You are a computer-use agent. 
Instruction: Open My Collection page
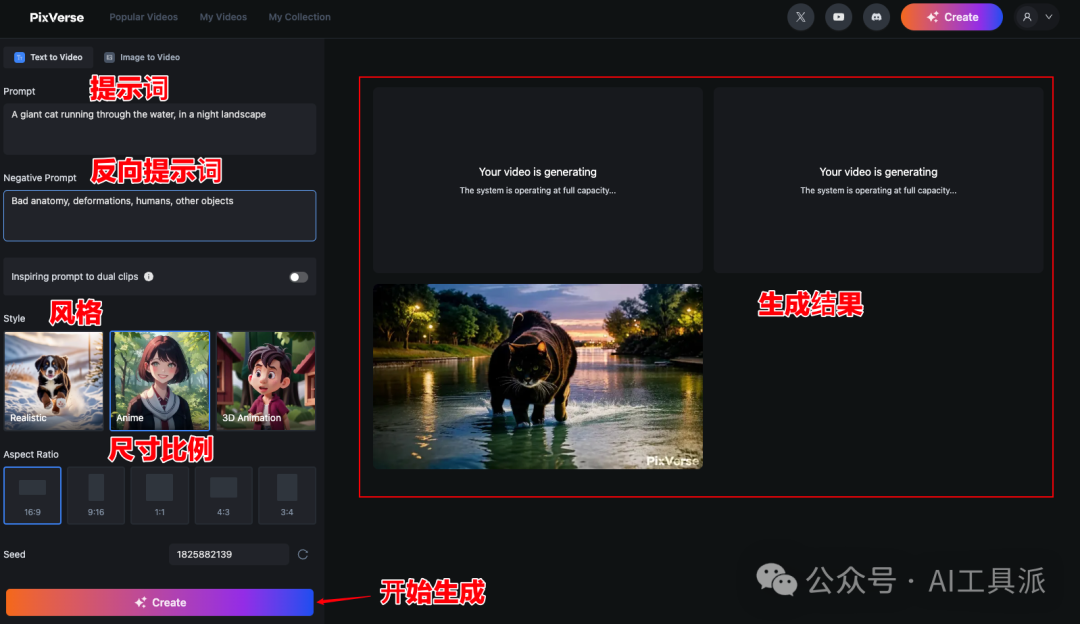click(300, 17)
